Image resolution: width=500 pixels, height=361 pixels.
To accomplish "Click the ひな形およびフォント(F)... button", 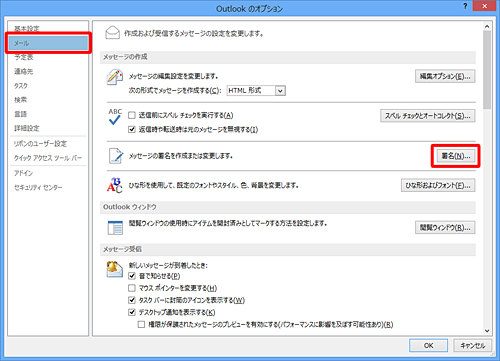I will click(x=438, y=185).
